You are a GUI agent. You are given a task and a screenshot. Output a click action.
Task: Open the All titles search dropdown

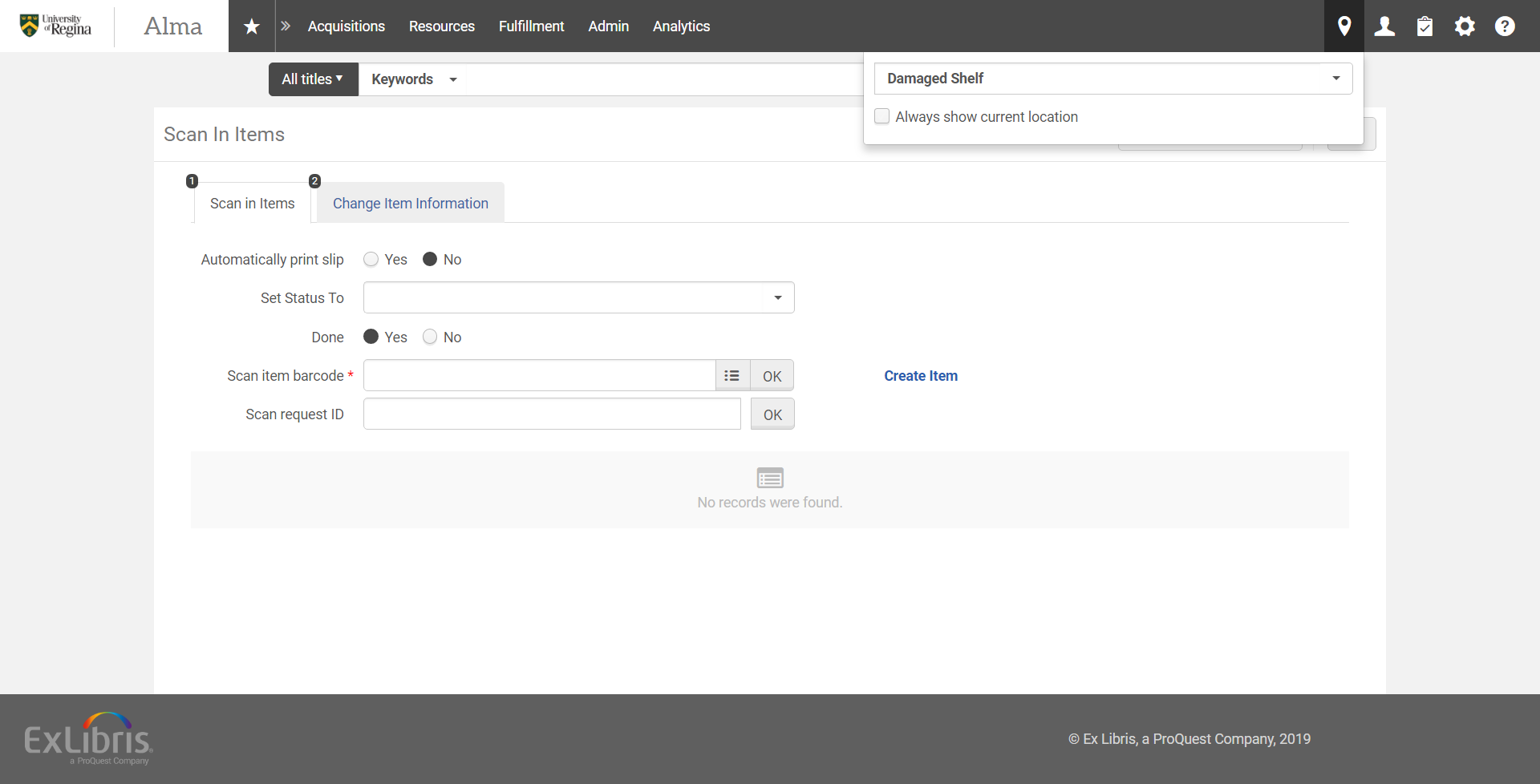pos(313,79)
